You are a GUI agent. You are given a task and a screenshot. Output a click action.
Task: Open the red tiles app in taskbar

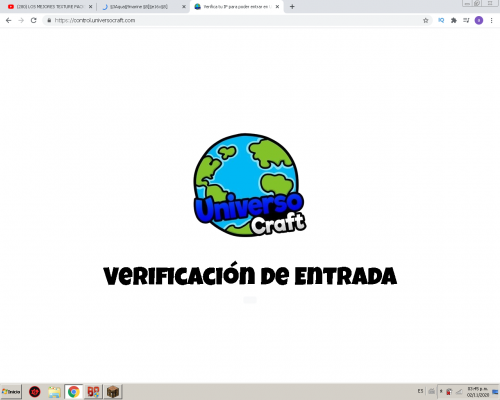pos(93,392)
